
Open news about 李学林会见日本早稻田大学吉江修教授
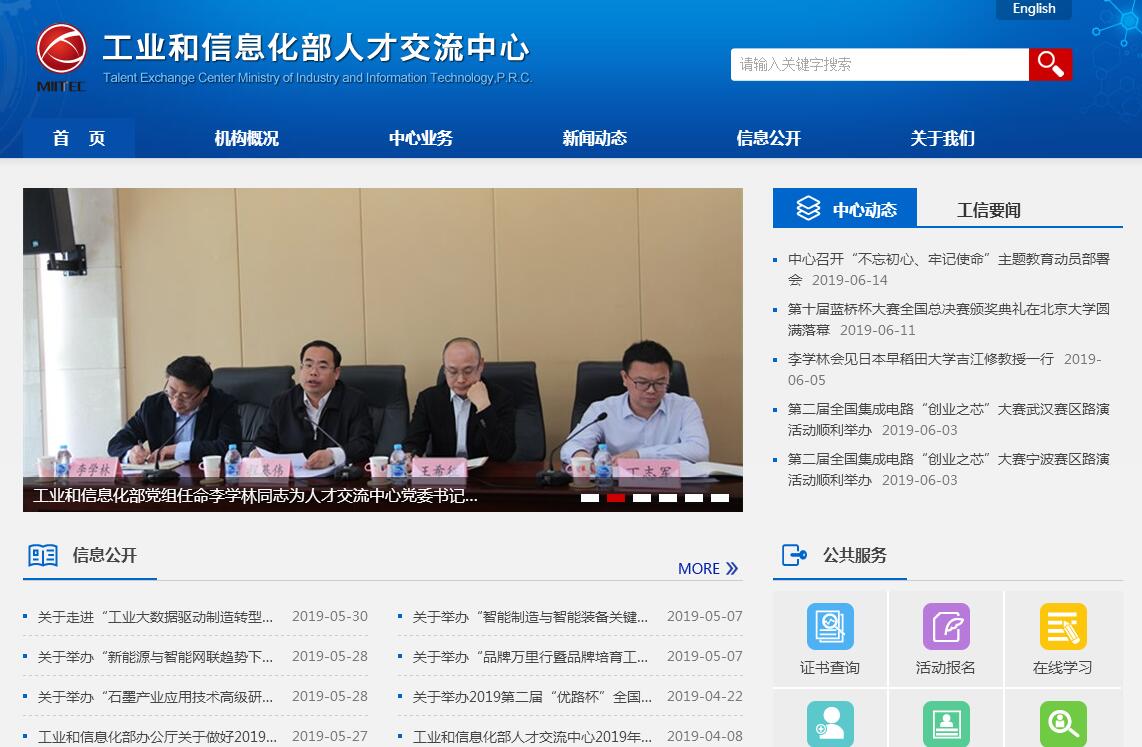point(921,359)
